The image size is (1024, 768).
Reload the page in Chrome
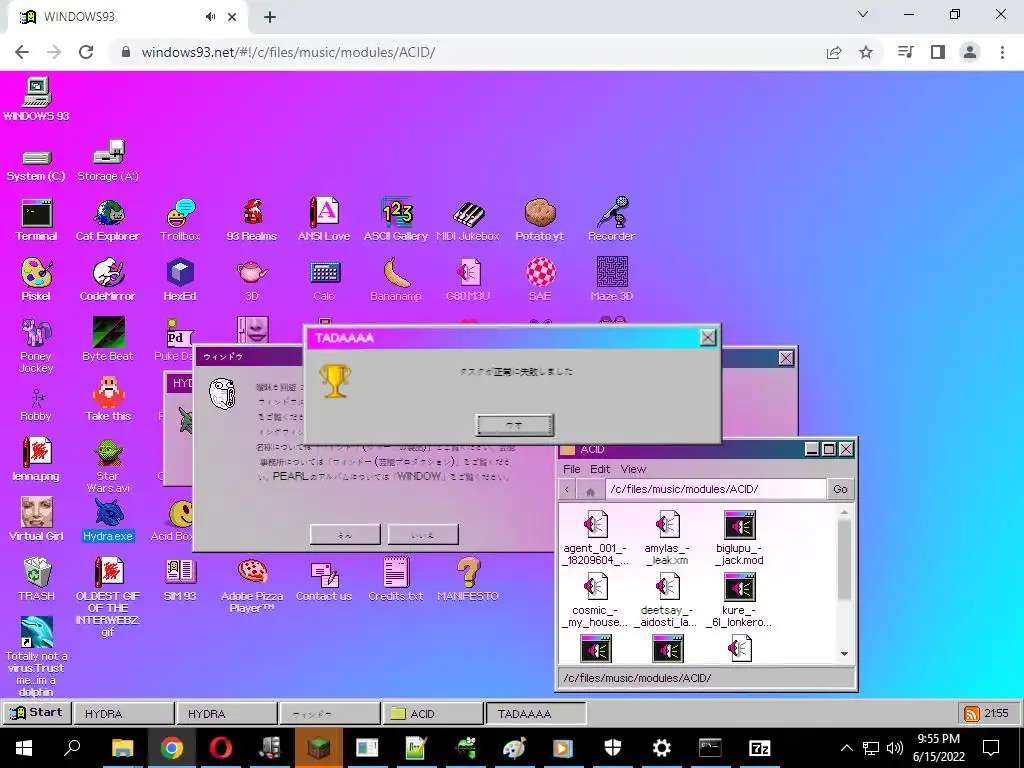tap(86, 52)
